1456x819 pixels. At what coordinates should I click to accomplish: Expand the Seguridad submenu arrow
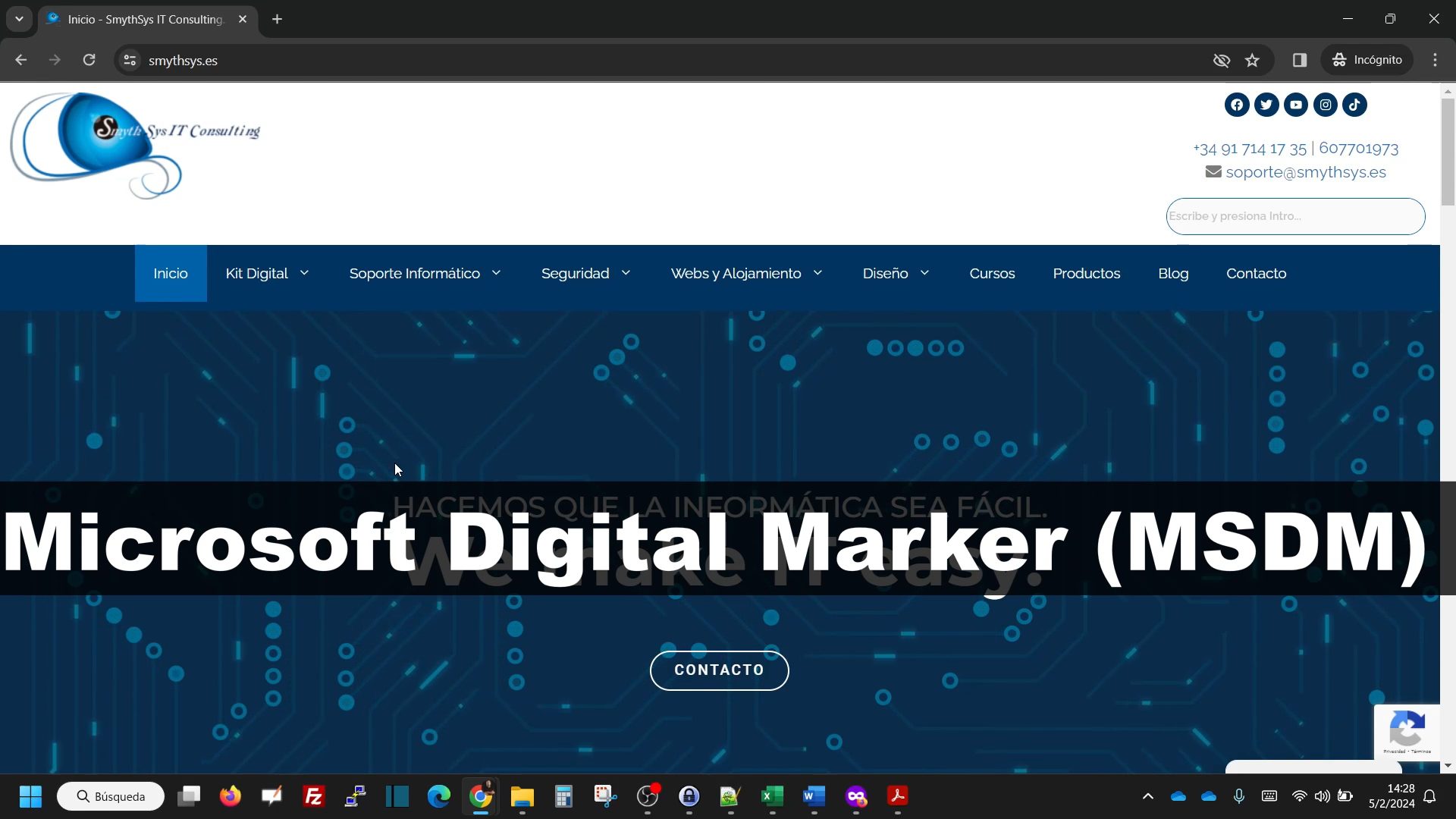[626, 273]
